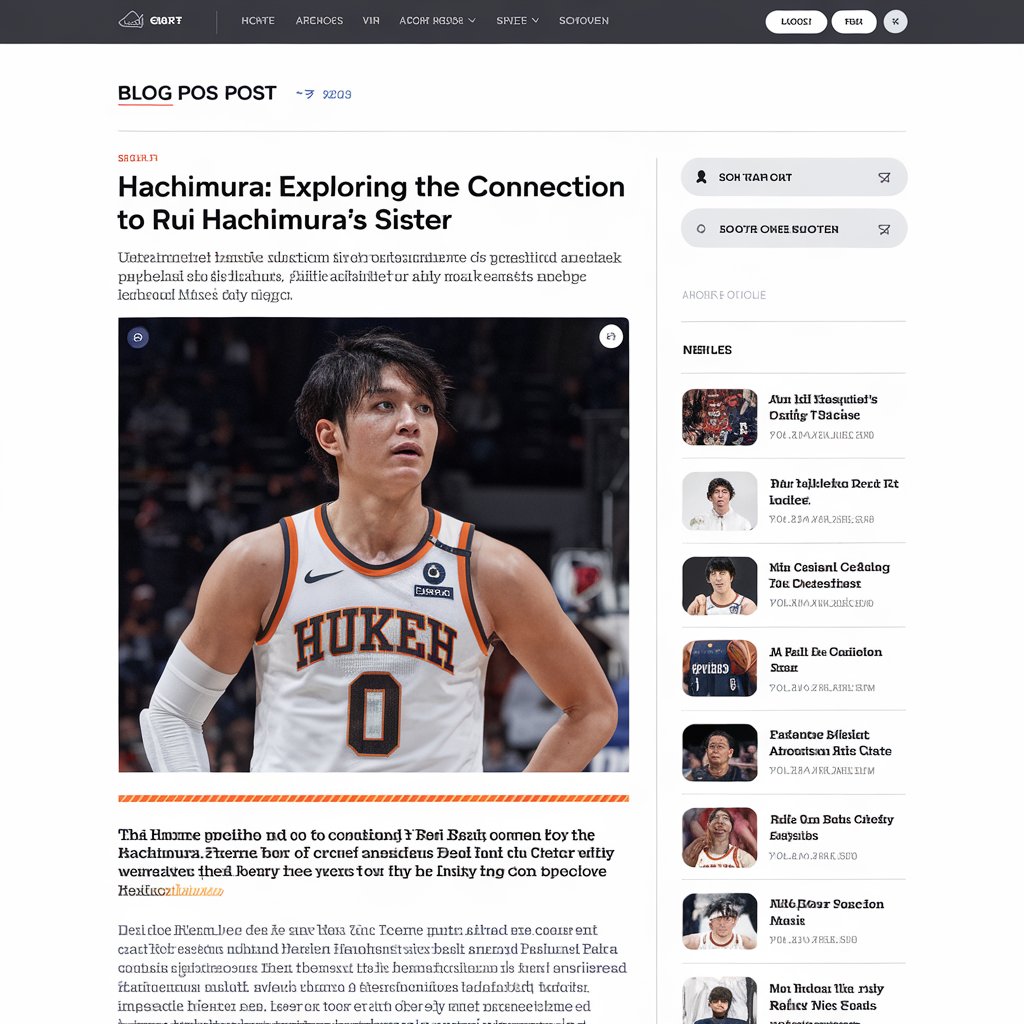1024x1024 pixels.
Task: Select the circle radio in second sidebar pill
Action: pyautogui.click(x=701, y=229)
